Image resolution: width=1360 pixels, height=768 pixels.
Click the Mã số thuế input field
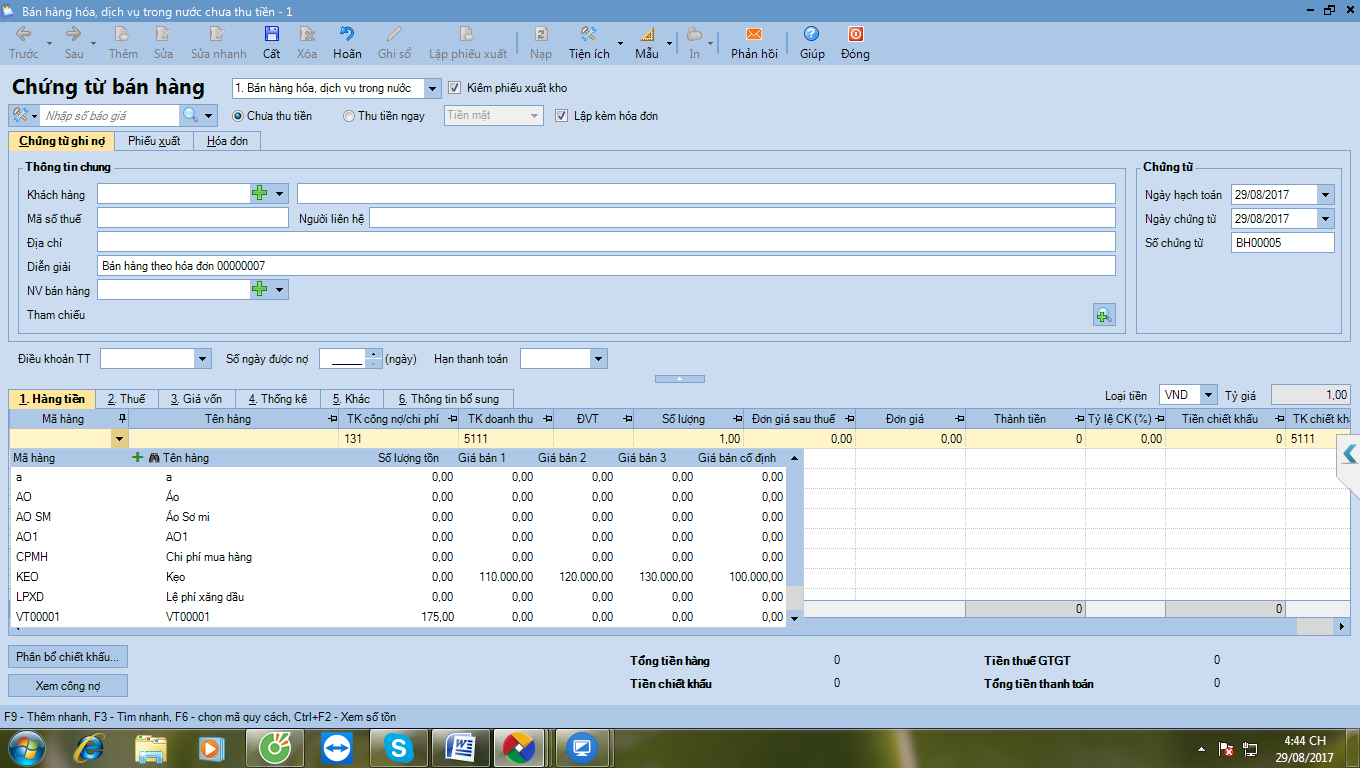[x=193, y=218]
